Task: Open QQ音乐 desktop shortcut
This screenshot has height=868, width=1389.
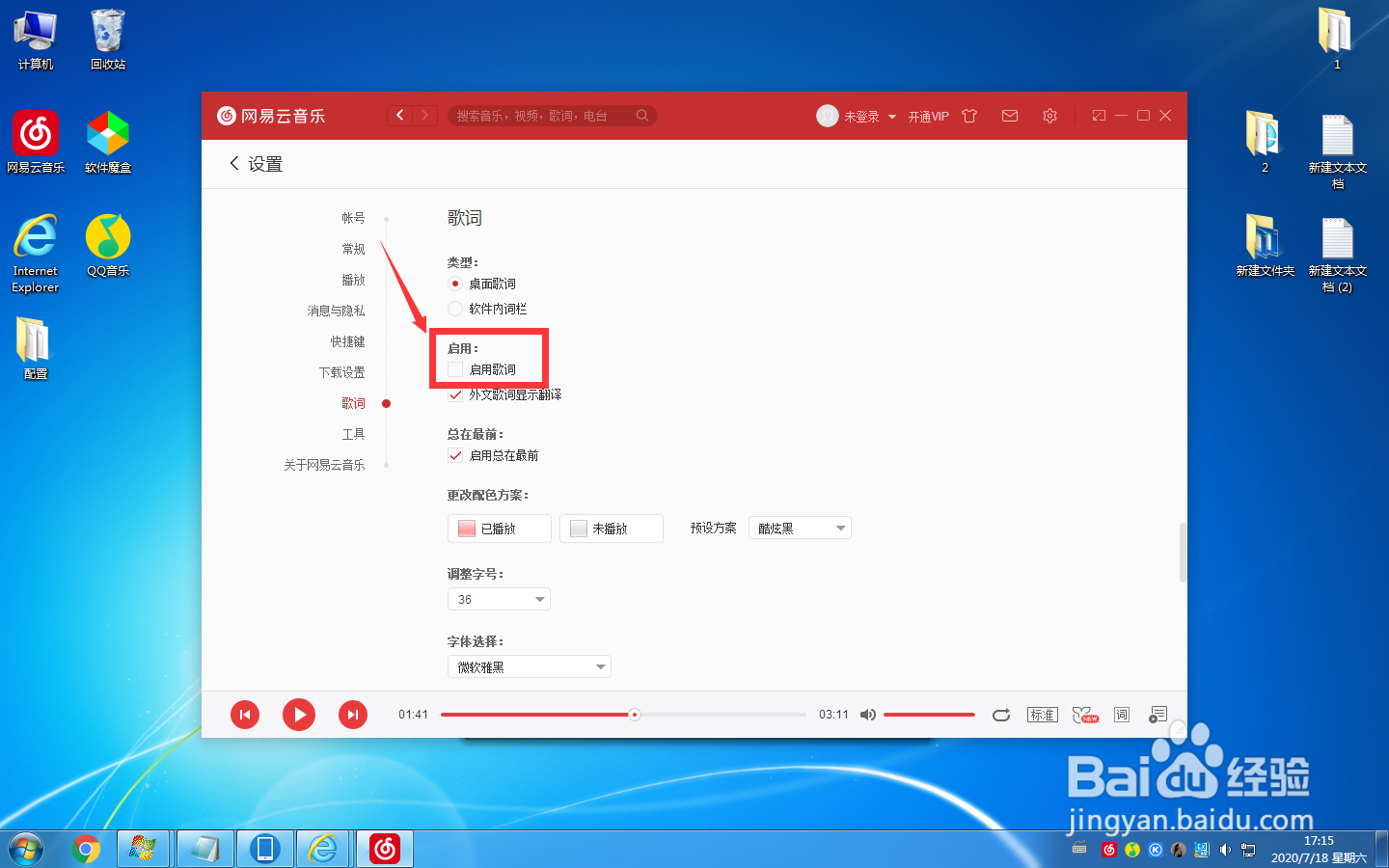Action: click(108, 246)
